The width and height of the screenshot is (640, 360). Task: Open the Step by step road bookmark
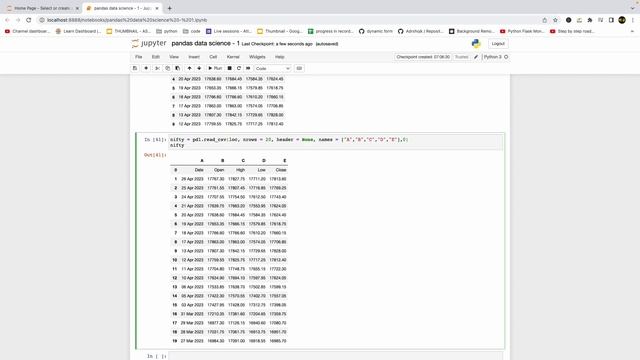pyautogui.click(x=572, y=31)
